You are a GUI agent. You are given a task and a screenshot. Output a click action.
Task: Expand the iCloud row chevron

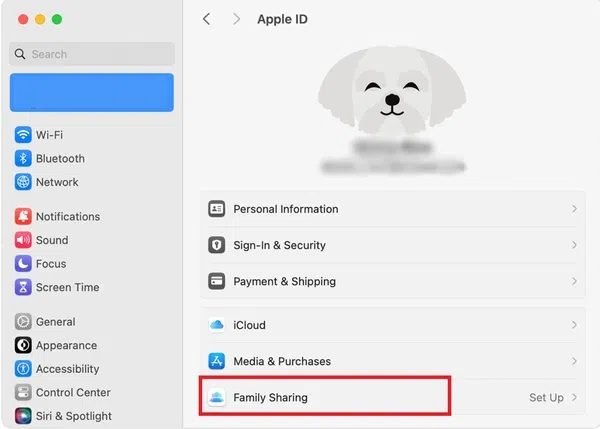574,325
